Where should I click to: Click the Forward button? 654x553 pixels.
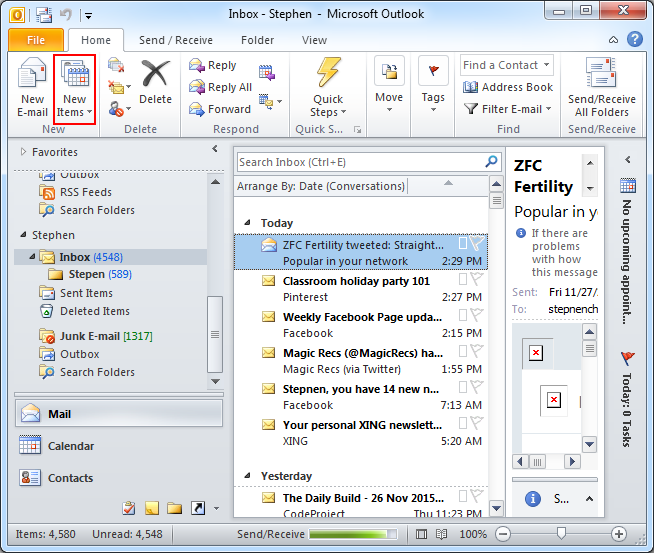pyautogui.click(x=220, y=109)
